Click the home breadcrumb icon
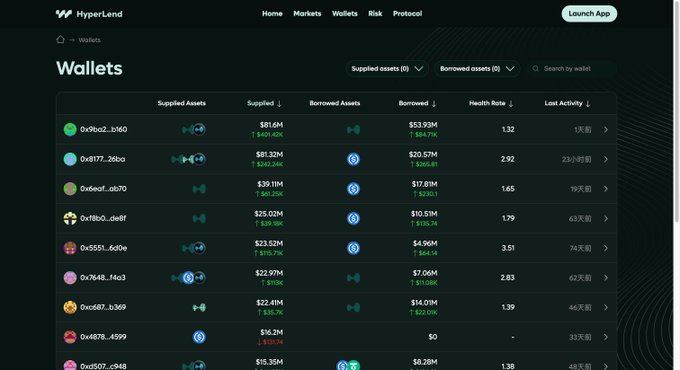Viewport: 680px width, 370px height. 60,39
